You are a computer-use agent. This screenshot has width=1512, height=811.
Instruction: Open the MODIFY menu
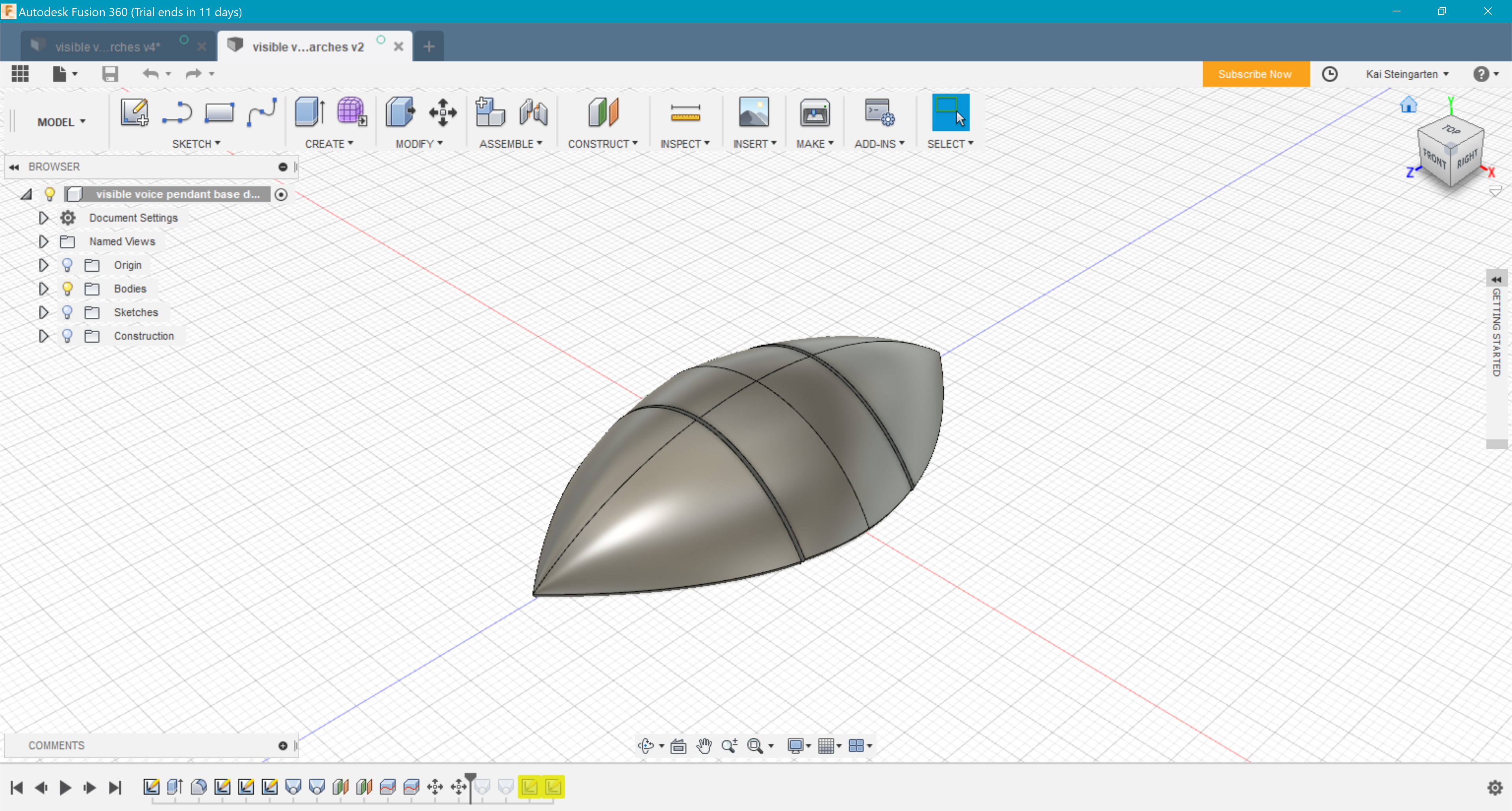pyautogui.click(x=419, y=144)
